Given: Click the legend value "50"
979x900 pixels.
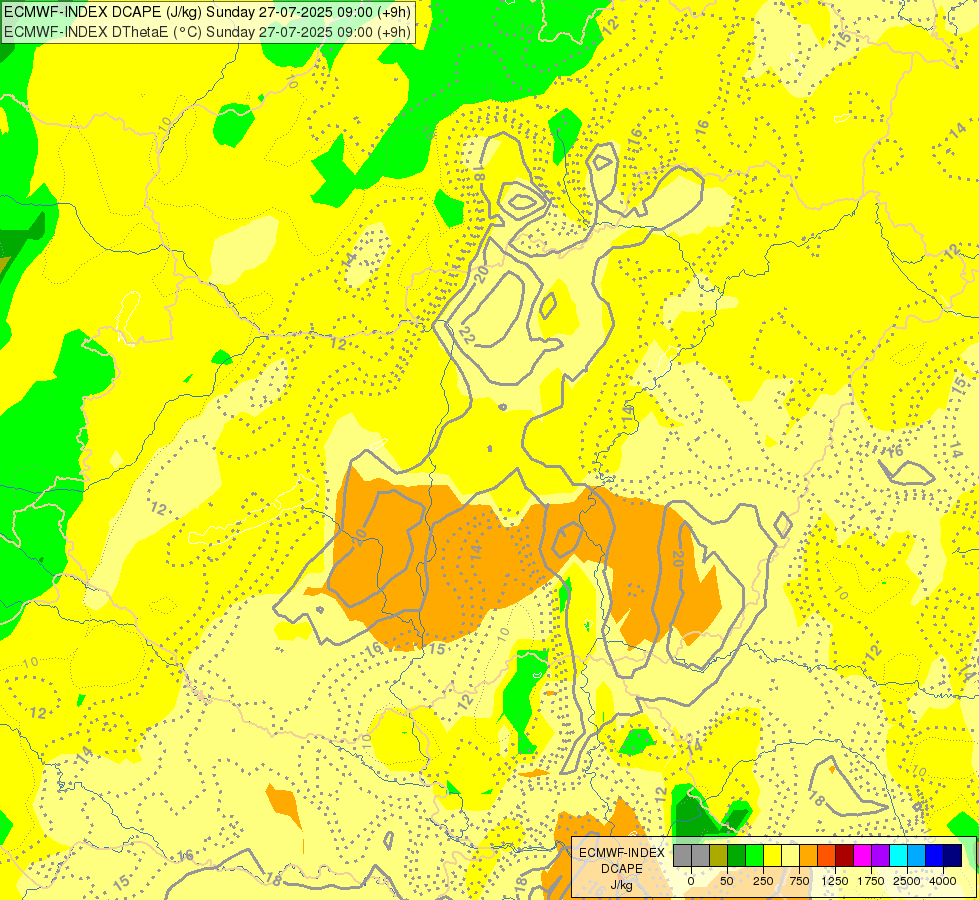Looking at the screenshot, I should click(727, 881).
